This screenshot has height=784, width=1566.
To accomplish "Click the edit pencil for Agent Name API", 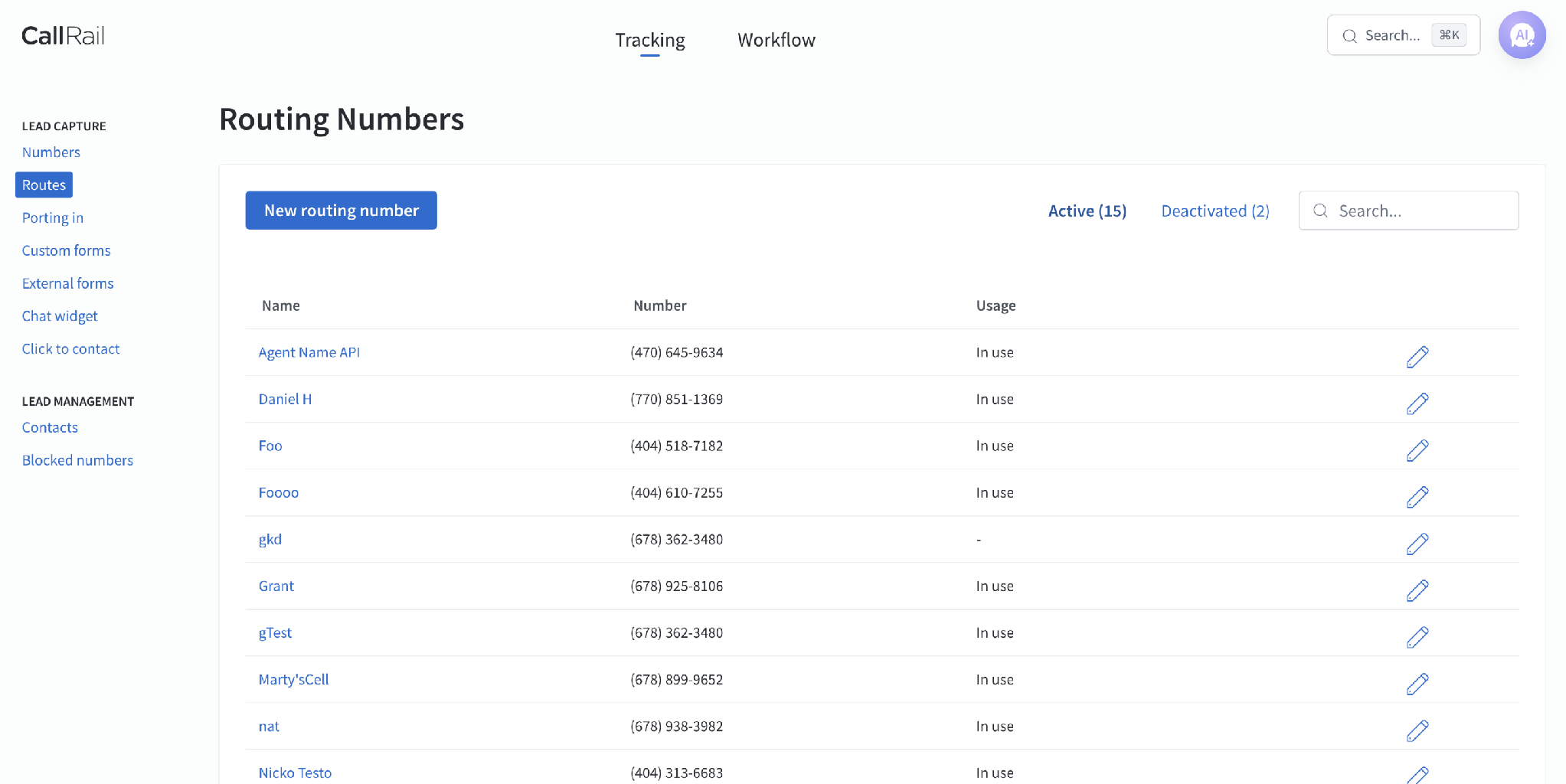I will click(x=1417, y=357).
